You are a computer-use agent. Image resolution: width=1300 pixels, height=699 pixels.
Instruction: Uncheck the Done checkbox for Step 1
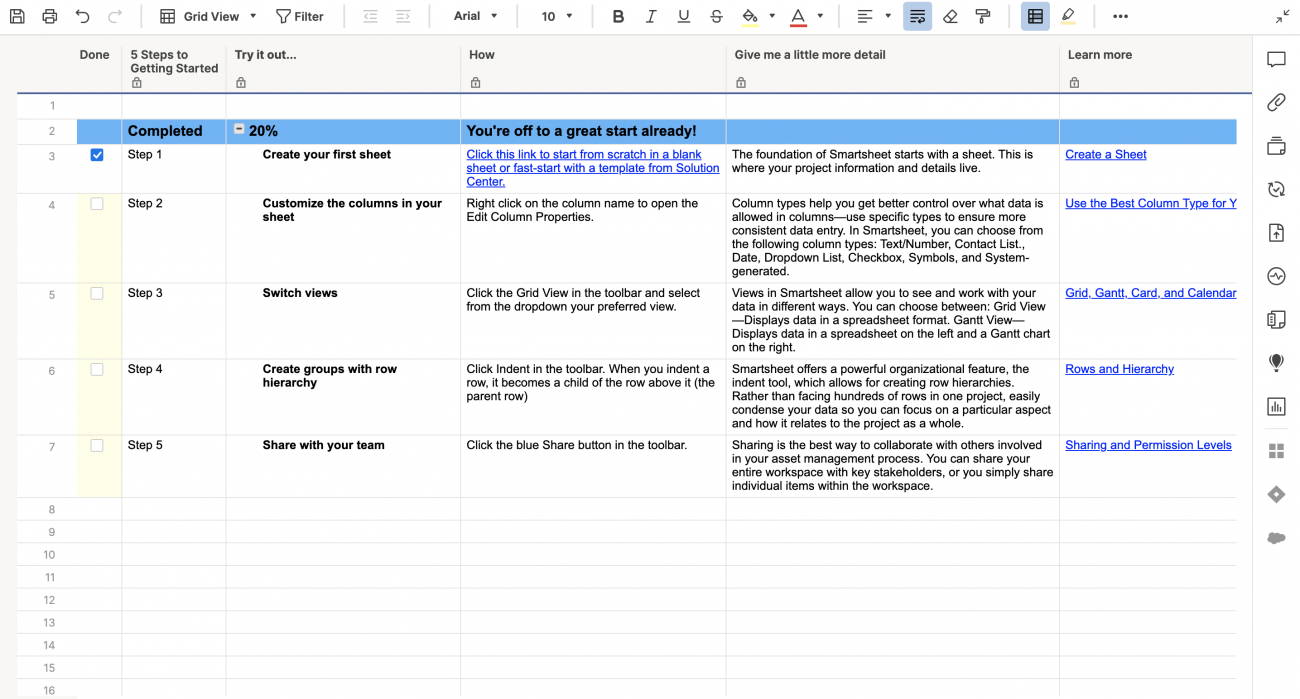click(x=97, y=155)
